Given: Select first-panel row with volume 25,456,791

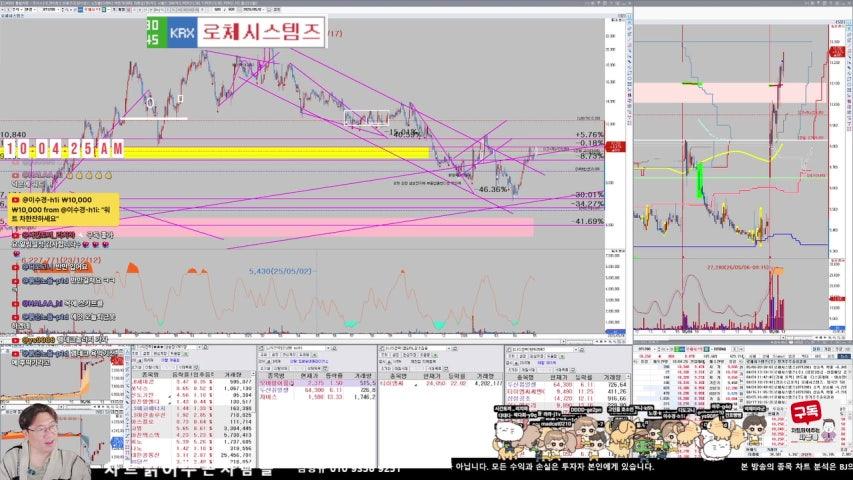Looking at the screenshot, I should point(192,455).
